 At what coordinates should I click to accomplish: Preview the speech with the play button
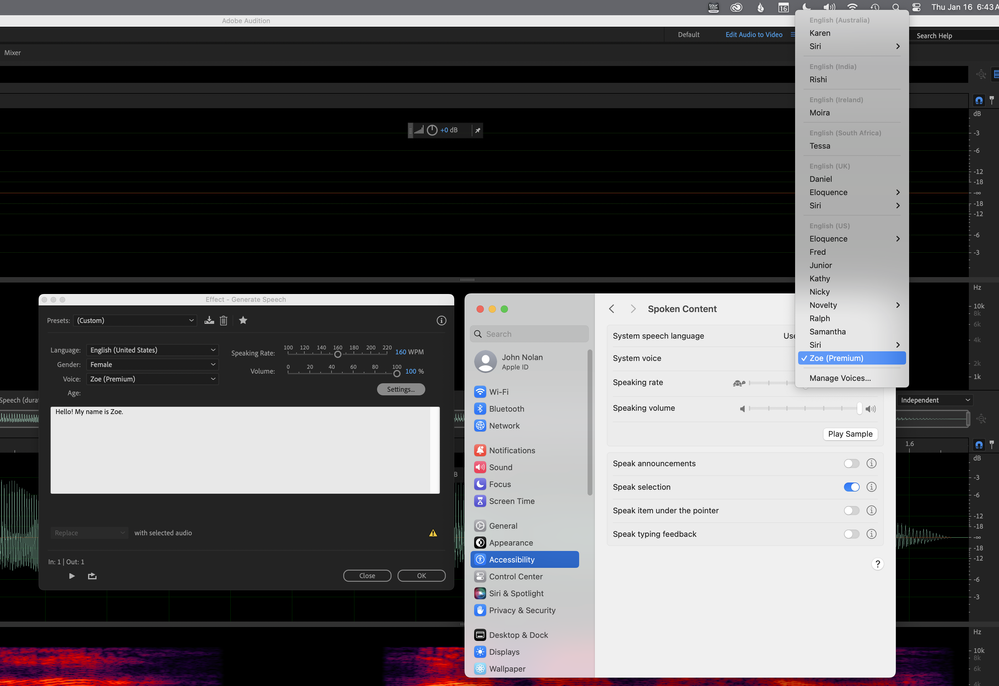(x=71, y=576)
